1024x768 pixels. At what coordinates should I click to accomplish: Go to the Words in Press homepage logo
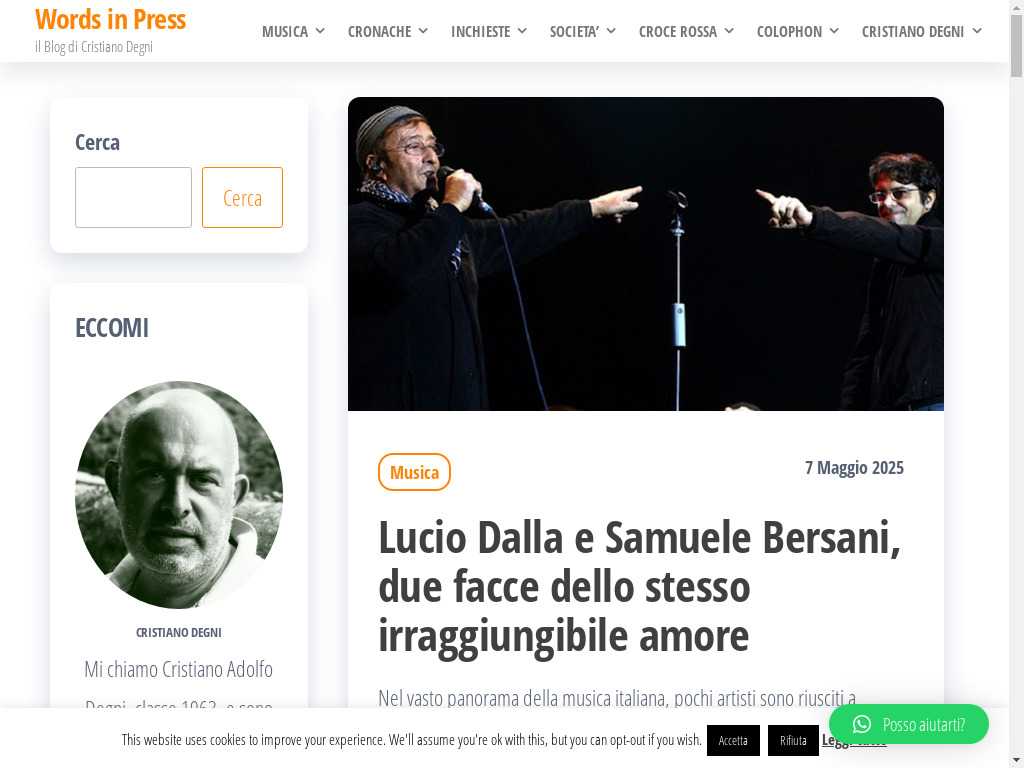coord(110,20)
